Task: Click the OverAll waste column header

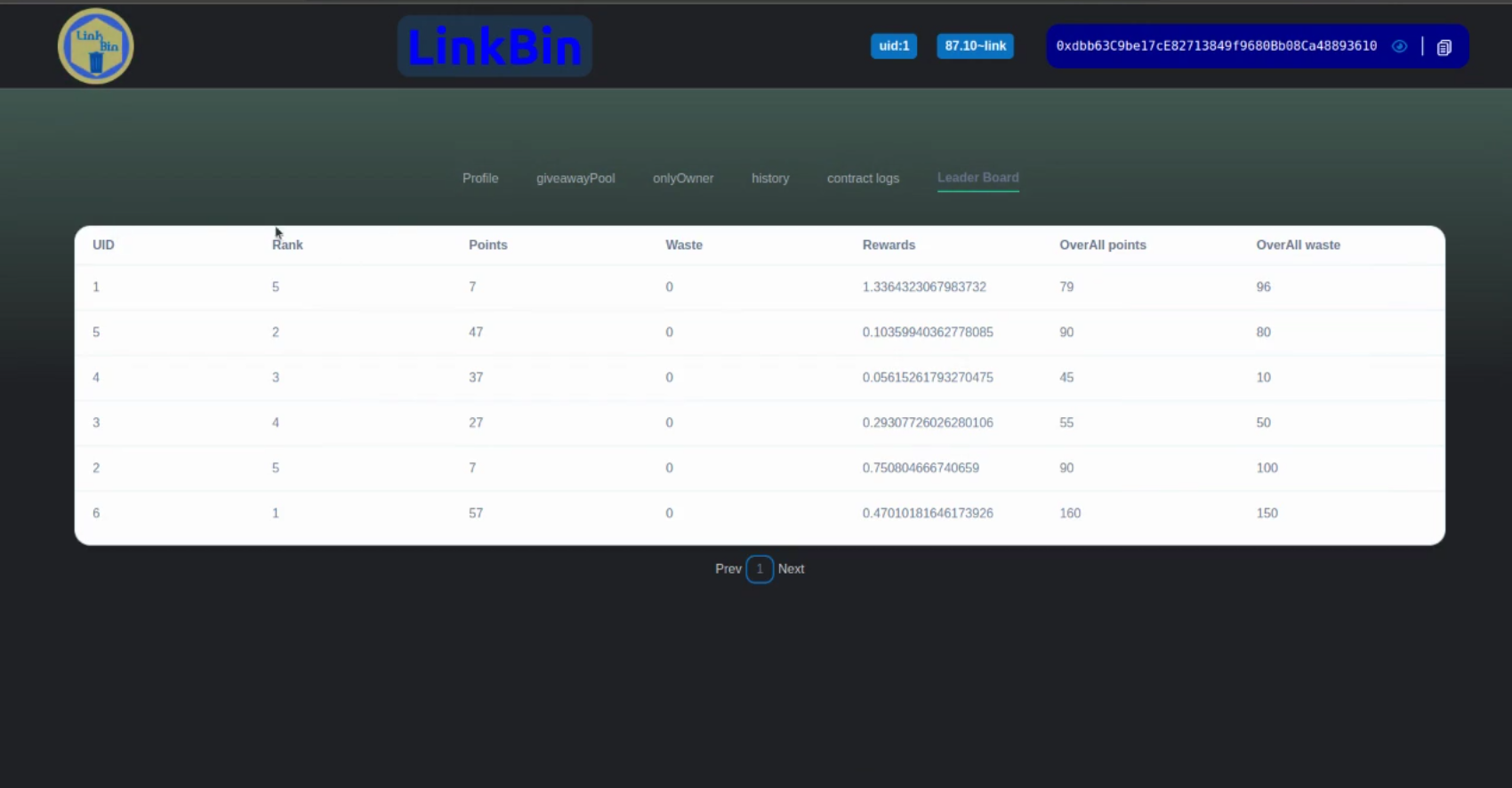Action: click(1298, 245)
